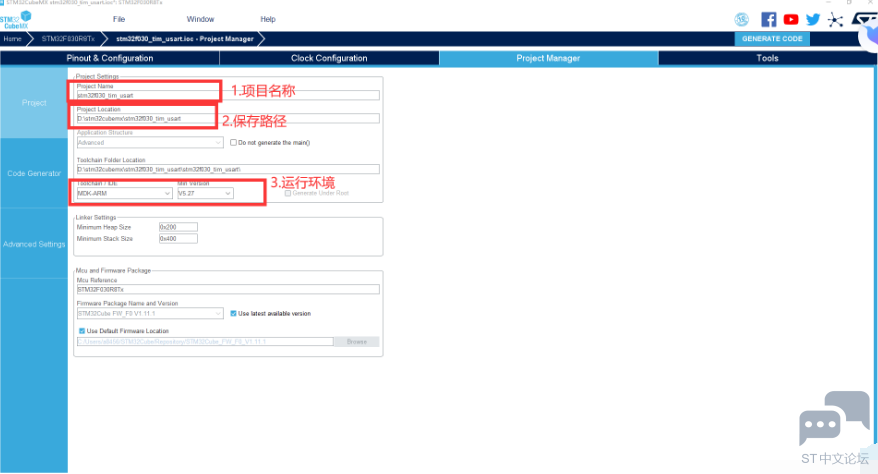Open the Toolchain / IDE dropdown
This screenshot has height=474, width=878.
coord(124,193)
